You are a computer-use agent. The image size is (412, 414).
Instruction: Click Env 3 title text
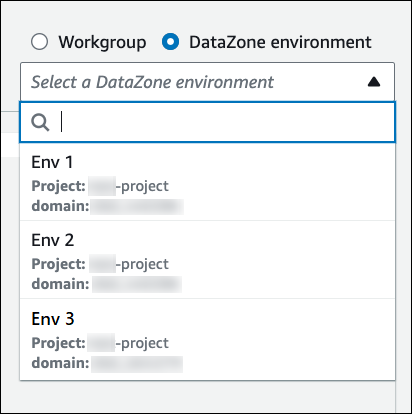53,319
